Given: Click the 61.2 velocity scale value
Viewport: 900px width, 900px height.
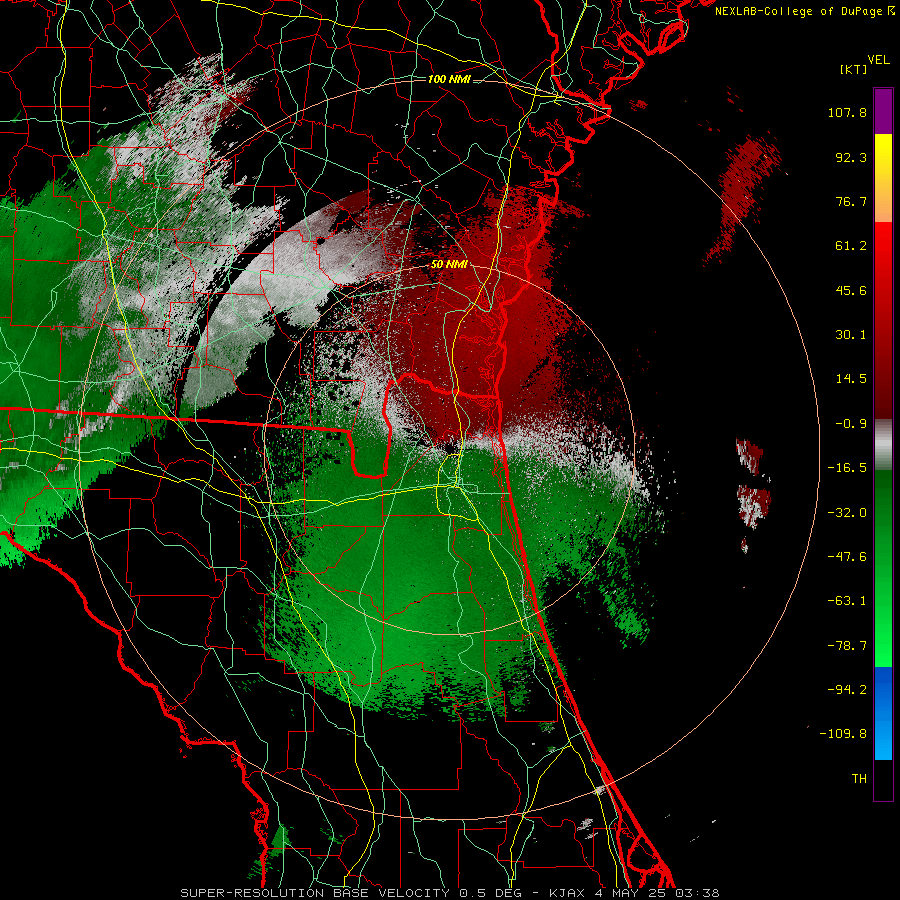Looking at the screenshot, I should click(x=851, y=246).
